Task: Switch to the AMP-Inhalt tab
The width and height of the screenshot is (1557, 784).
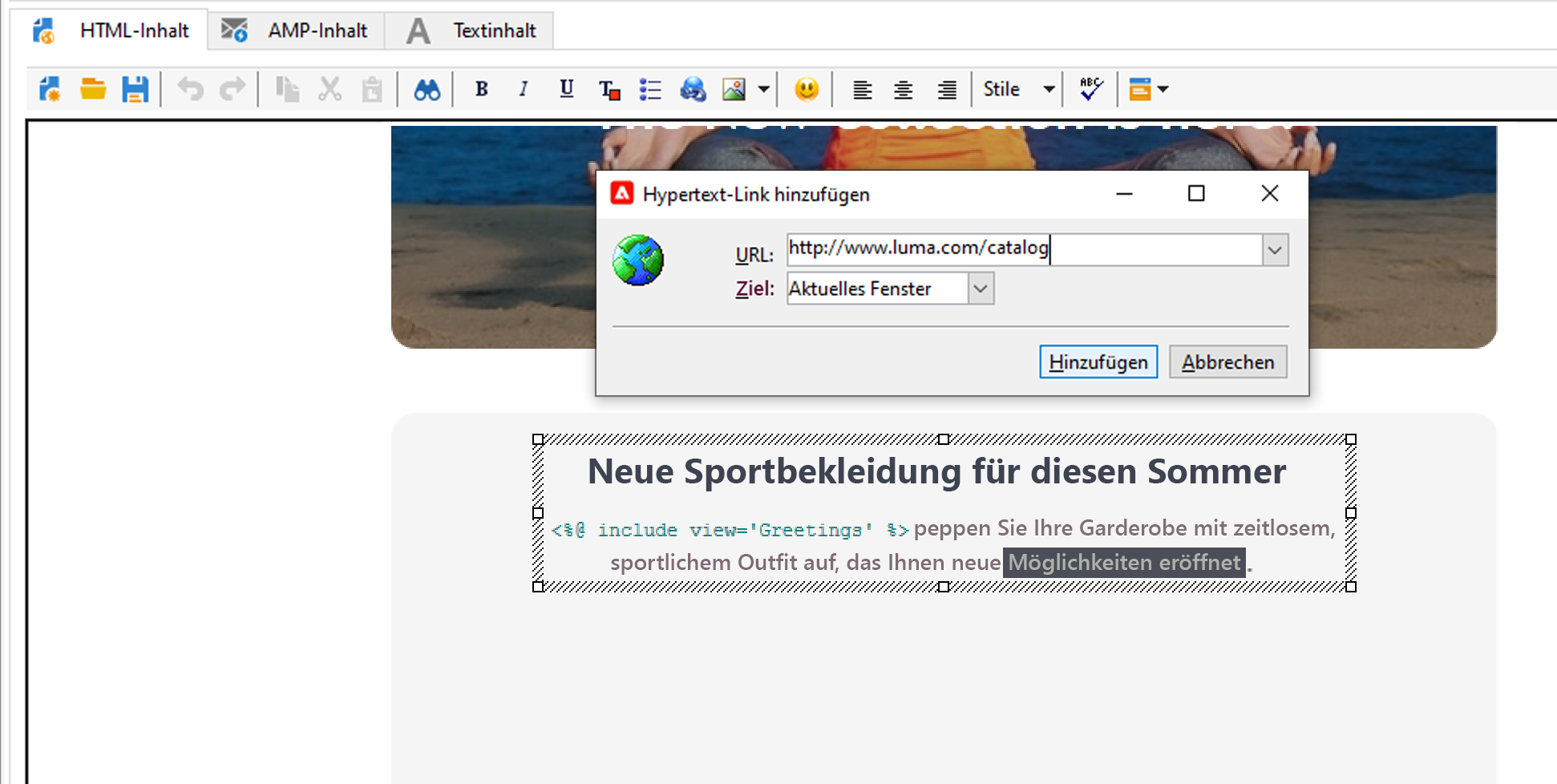Action: 295,30
